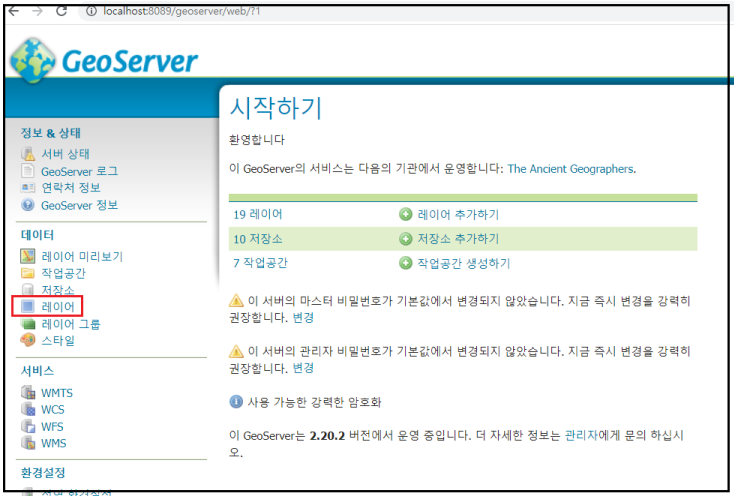Screen dimensions: 734x496
Task: Open the GeoServer 로그 link
Action: 79,171
